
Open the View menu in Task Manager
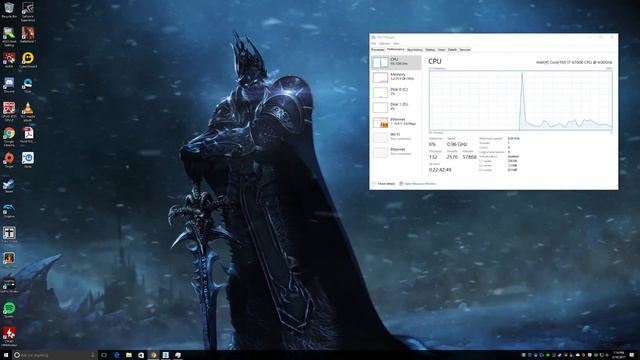click(396, 43)
